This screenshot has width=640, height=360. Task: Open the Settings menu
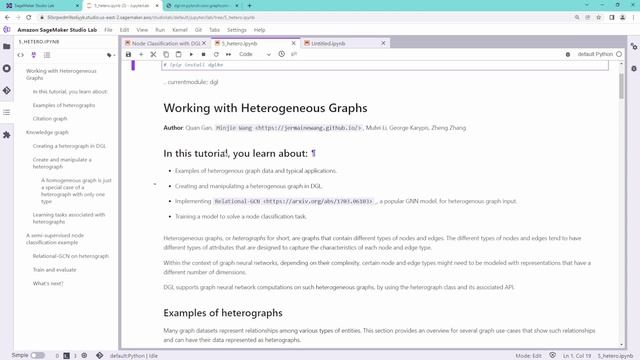click(237, 30)
